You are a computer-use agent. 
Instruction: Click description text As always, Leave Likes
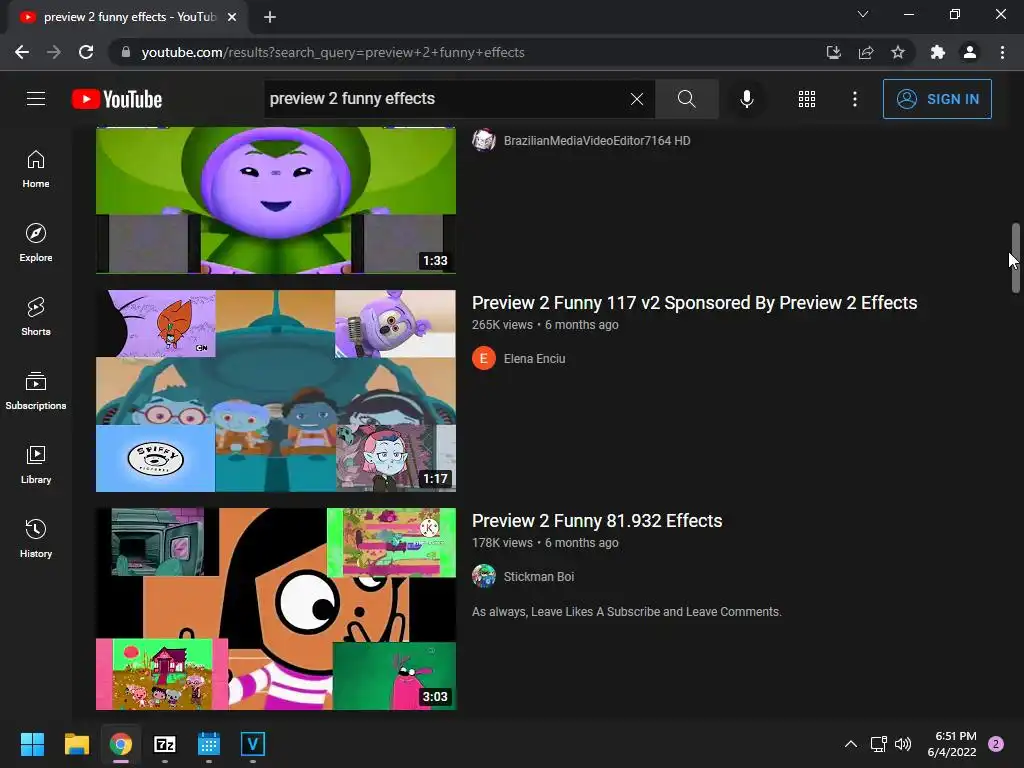click(626, 612)
